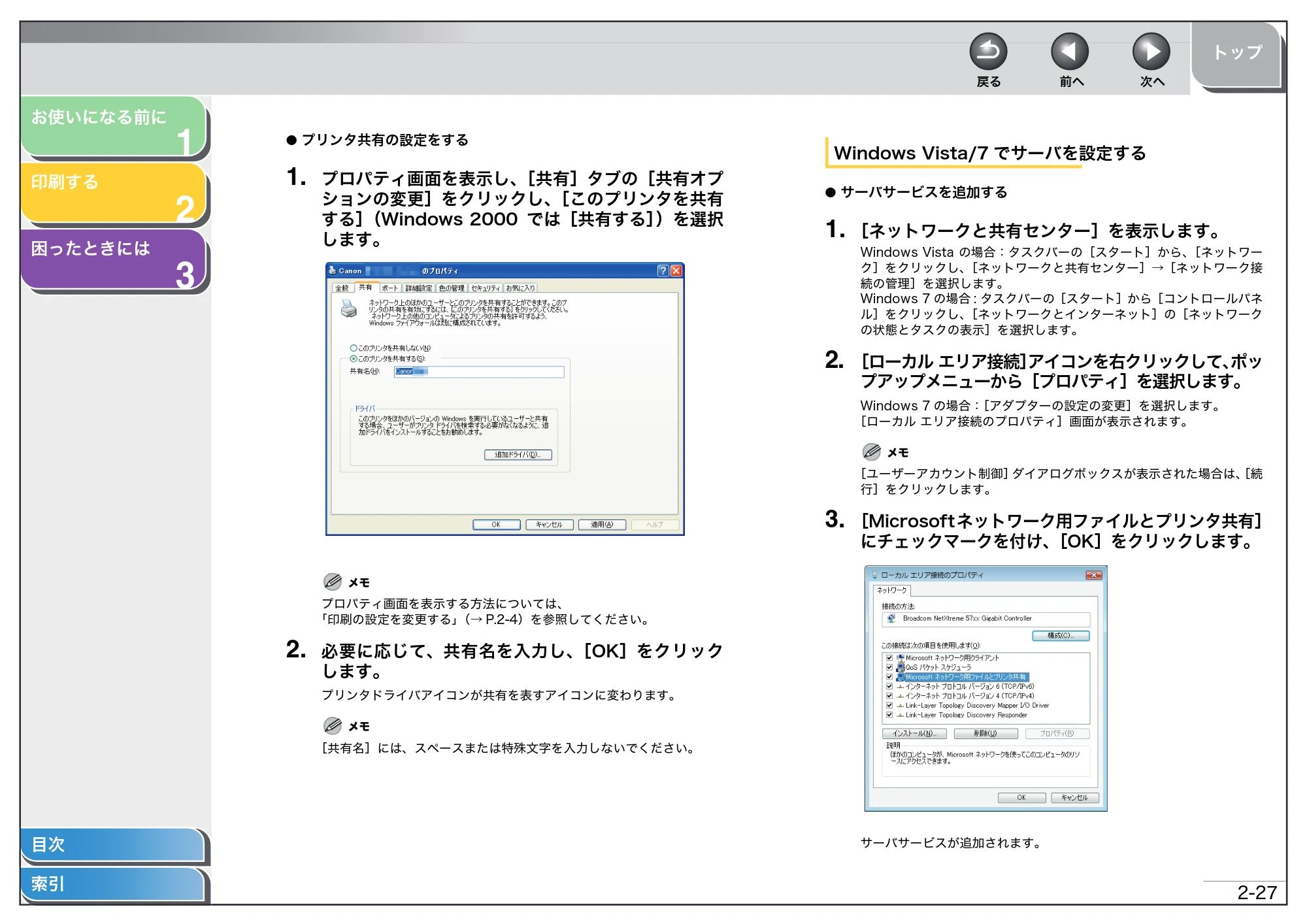Click the memo pencil icon above プロパティ画面 note

click(333, 582)
